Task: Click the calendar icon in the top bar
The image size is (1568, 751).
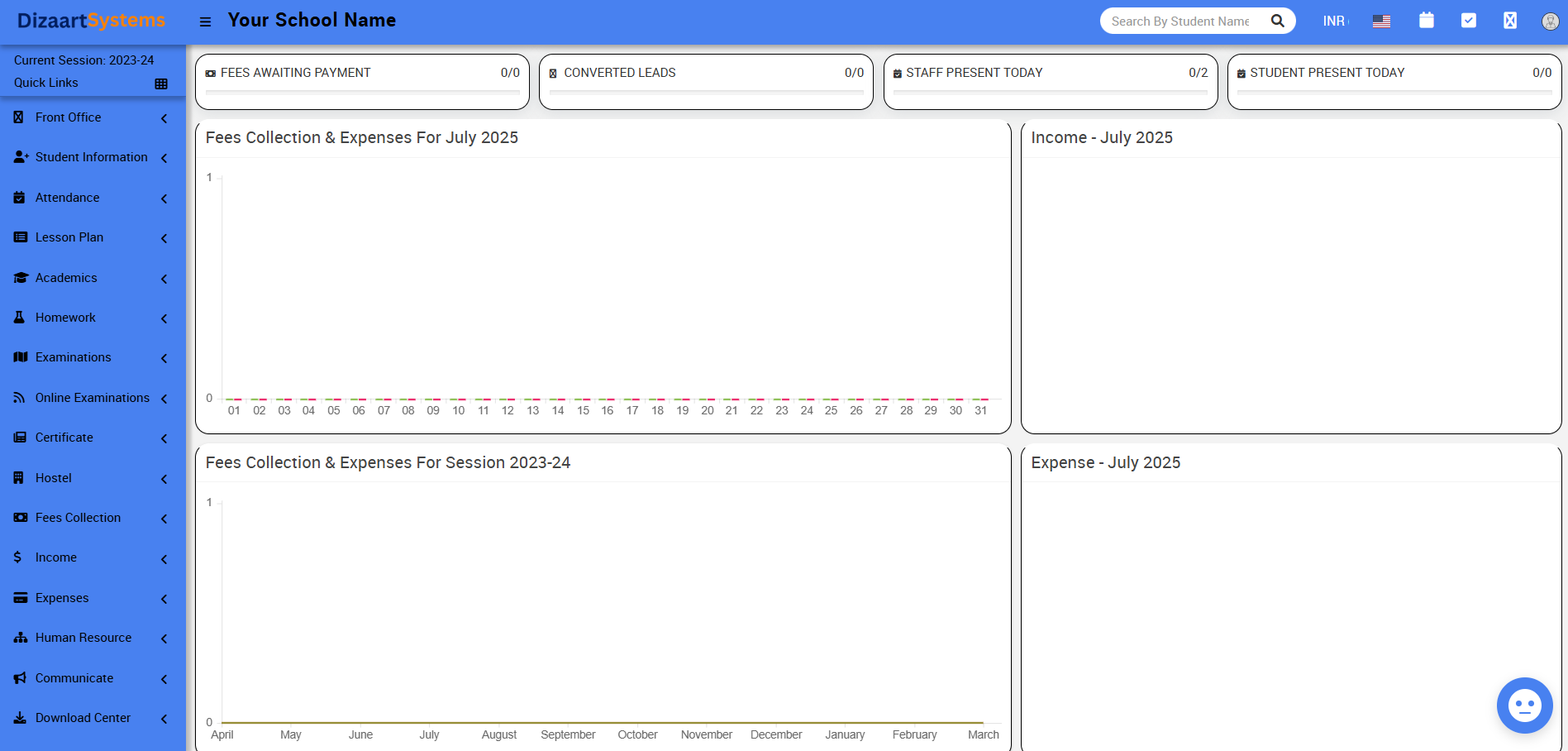Action: click(x=1426, y=20)
